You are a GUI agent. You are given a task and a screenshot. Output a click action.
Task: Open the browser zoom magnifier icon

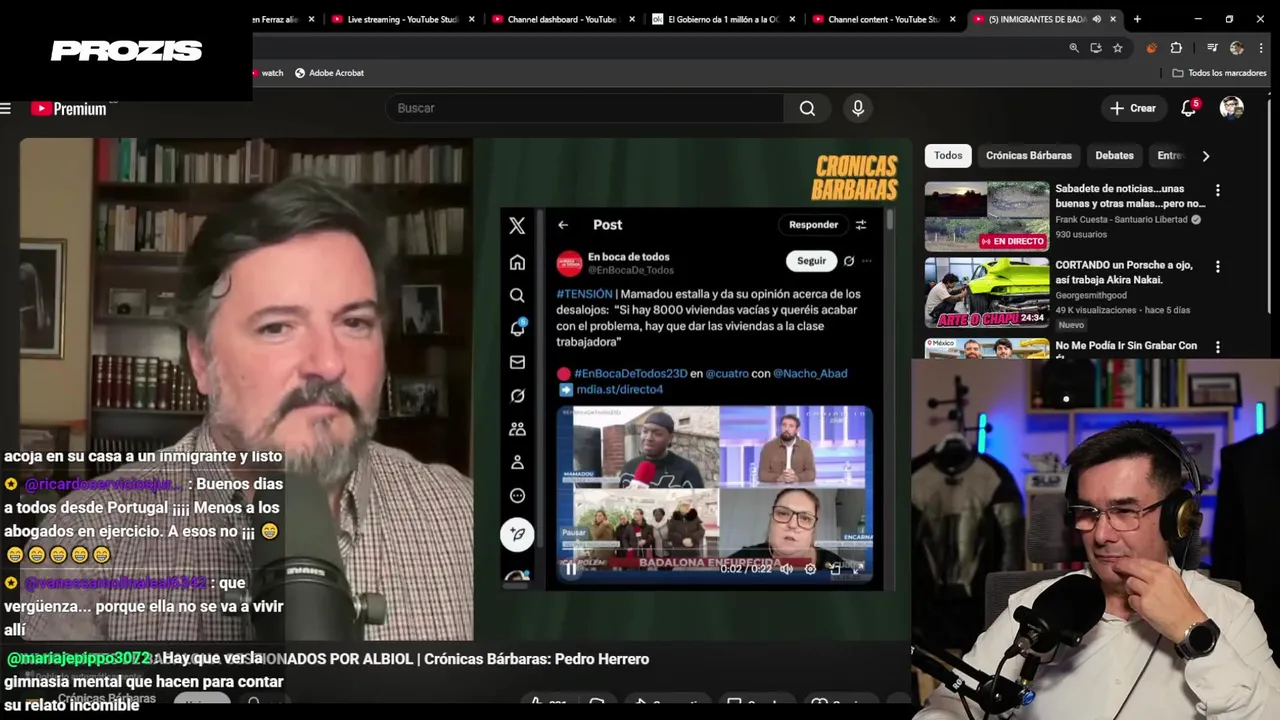click(x=1074, y=48)
